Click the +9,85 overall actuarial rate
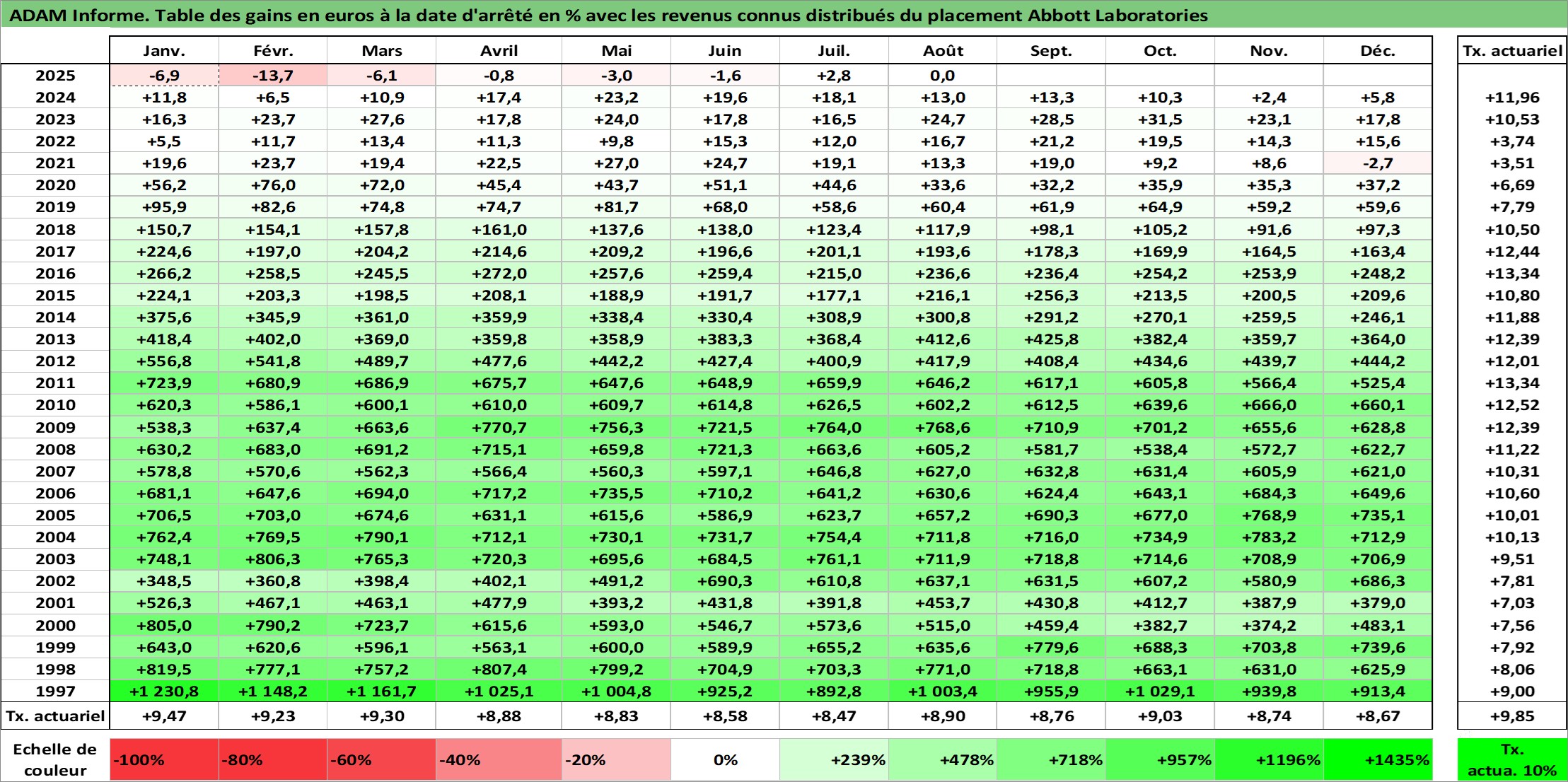 coord(1512,716)
